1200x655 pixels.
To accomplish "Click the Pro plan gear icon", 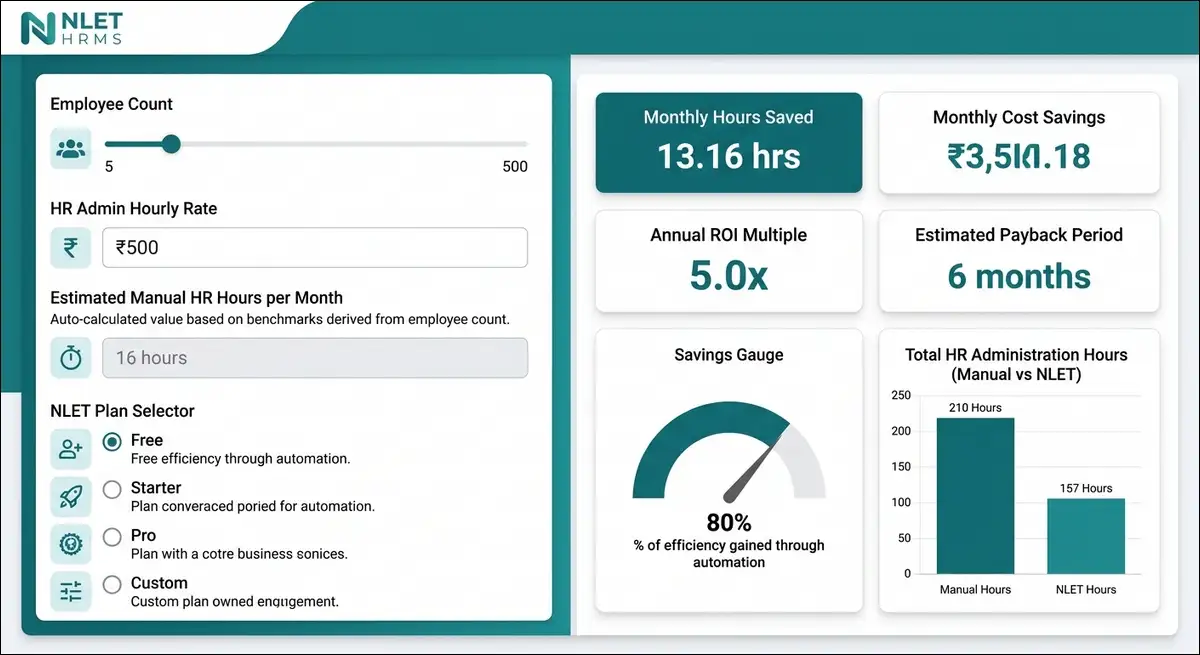I will click(70, 544).
